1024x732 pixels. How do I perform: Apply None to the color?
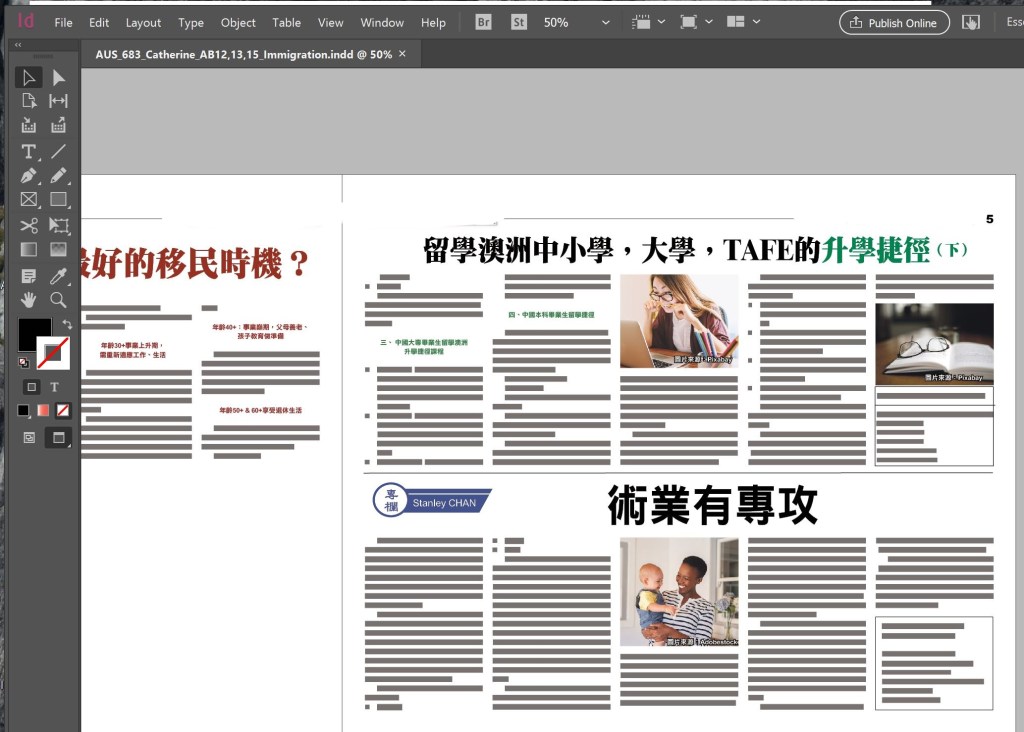tap(63, 410)
